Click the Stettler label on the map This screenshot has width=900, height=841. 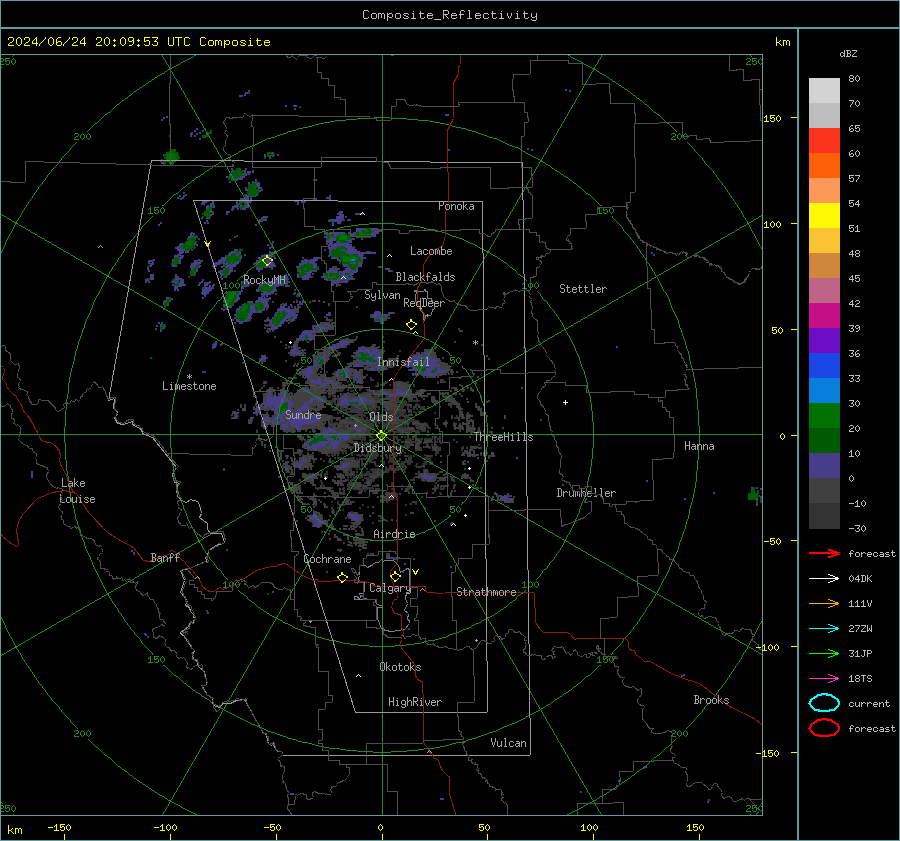[583, 289]
